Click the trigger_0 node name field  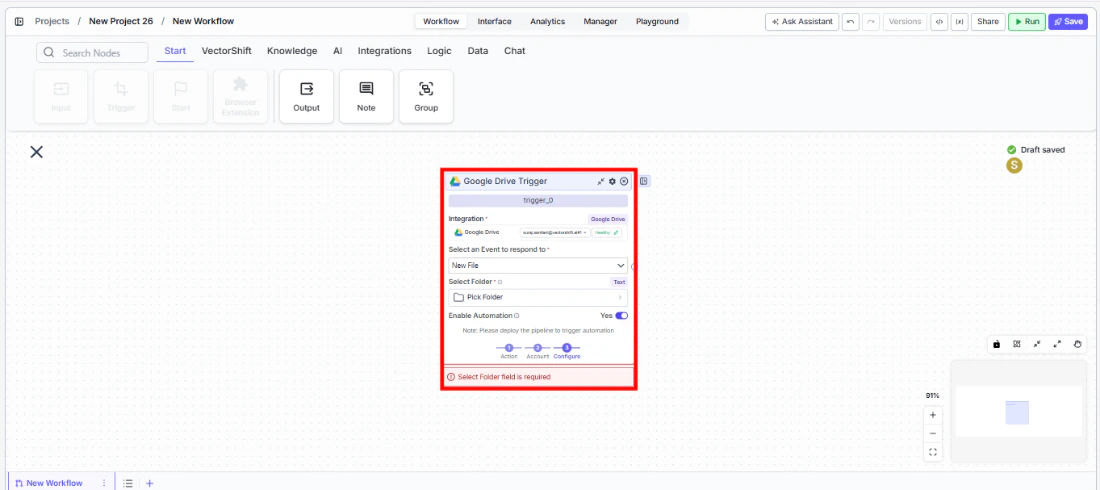[x=538, y=201]
